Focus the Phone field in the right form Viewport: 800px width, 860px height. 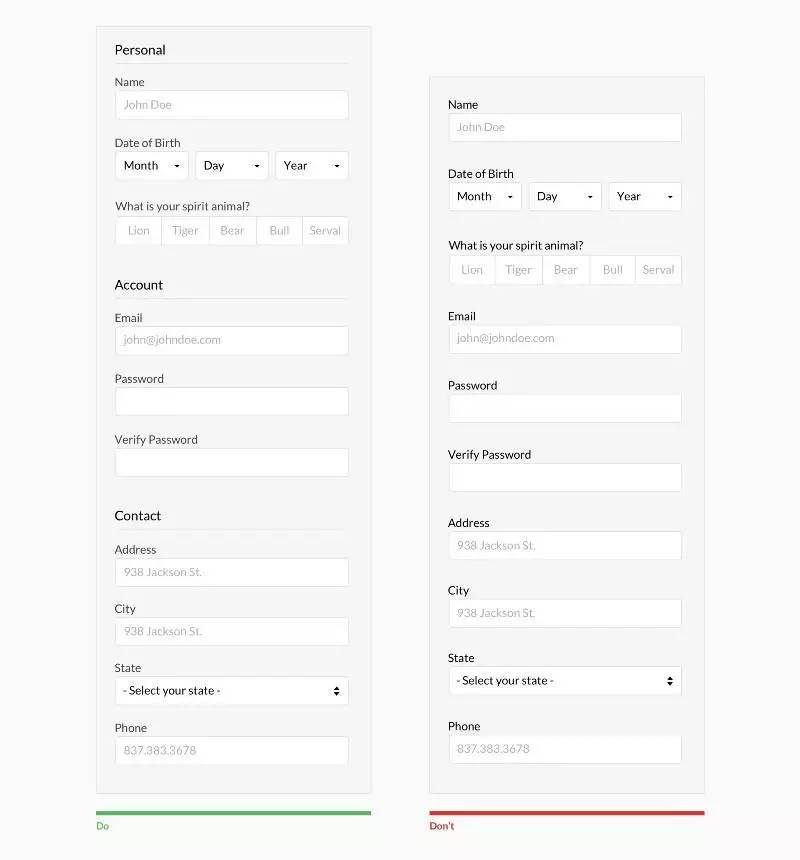pyautogui.click(x=565, y=749)
